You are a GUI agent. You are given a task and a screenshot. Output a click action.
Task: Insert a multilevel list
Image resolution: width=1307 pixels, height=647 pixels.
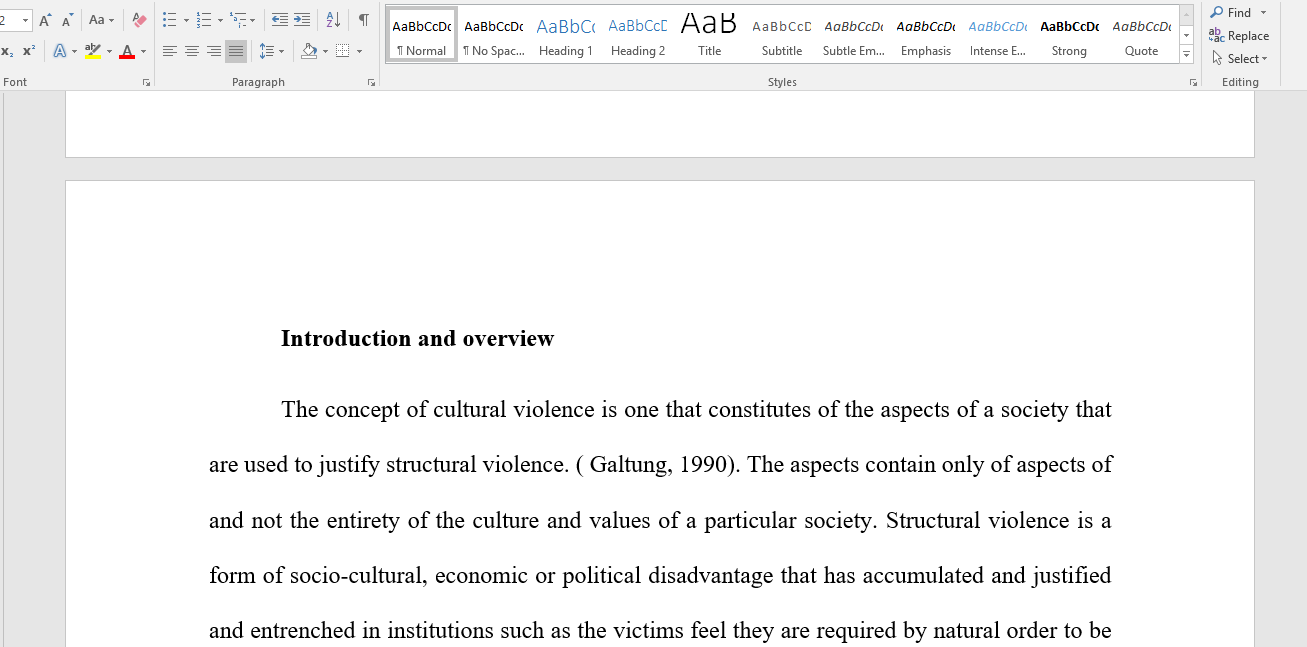[237, 20]
